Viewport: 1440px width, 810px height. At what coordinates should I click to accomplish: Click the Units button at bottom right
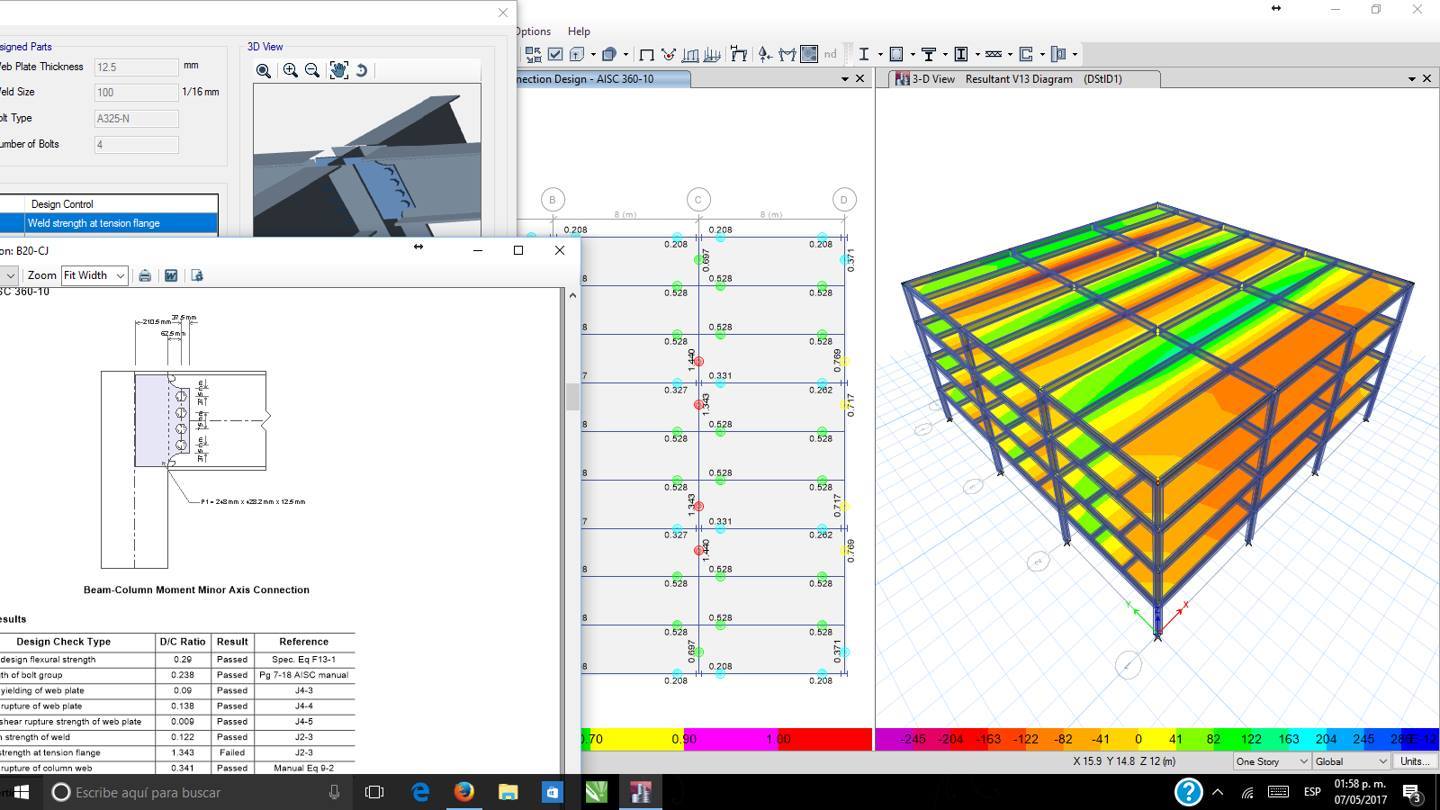coord(1414,761)
